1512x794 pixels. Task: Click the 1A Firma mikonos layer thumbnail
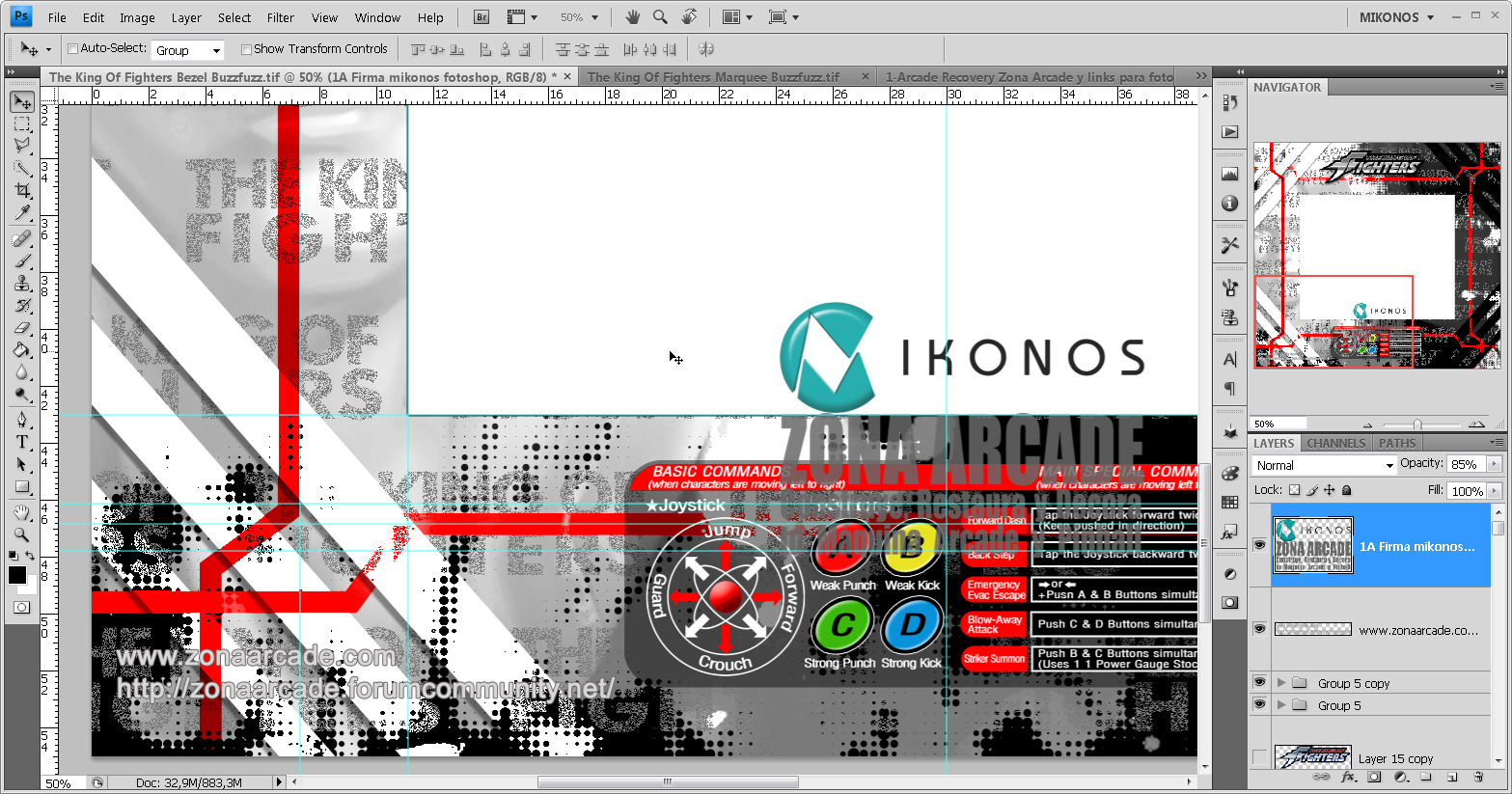[1313, 545]
